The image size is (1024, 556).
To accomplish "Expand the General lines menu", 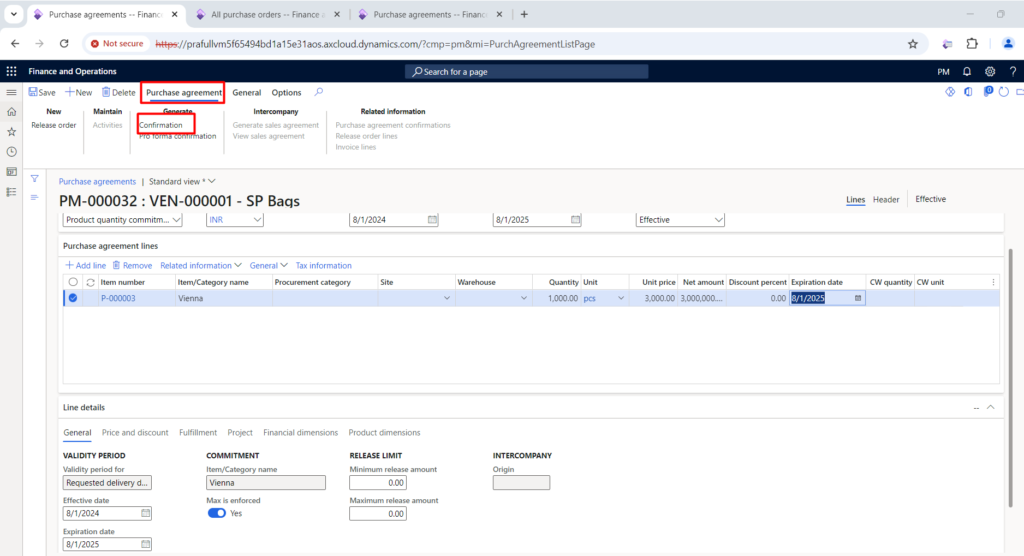I will [268, 265].
